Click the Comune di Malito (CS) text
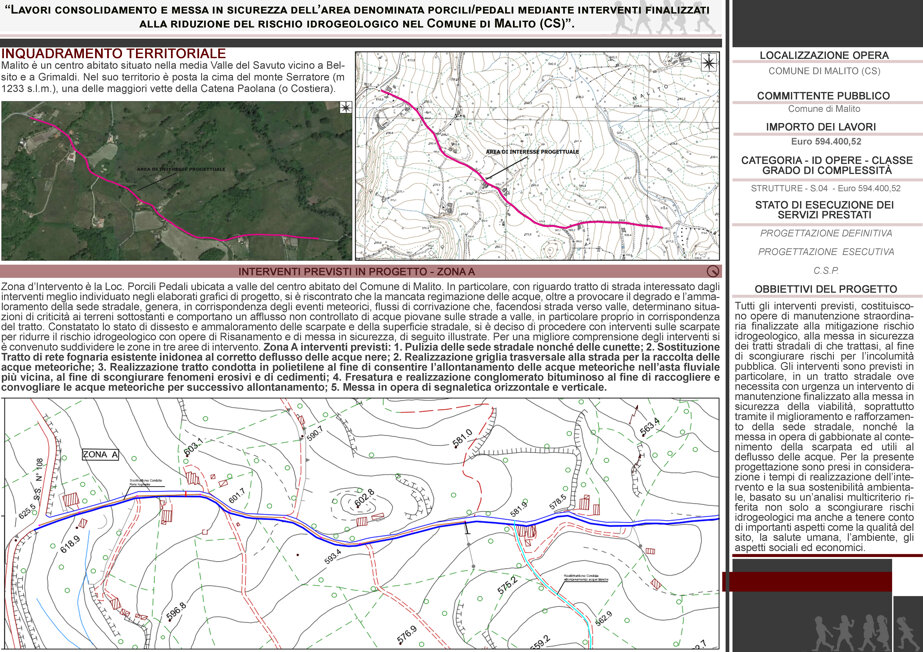 824,71
